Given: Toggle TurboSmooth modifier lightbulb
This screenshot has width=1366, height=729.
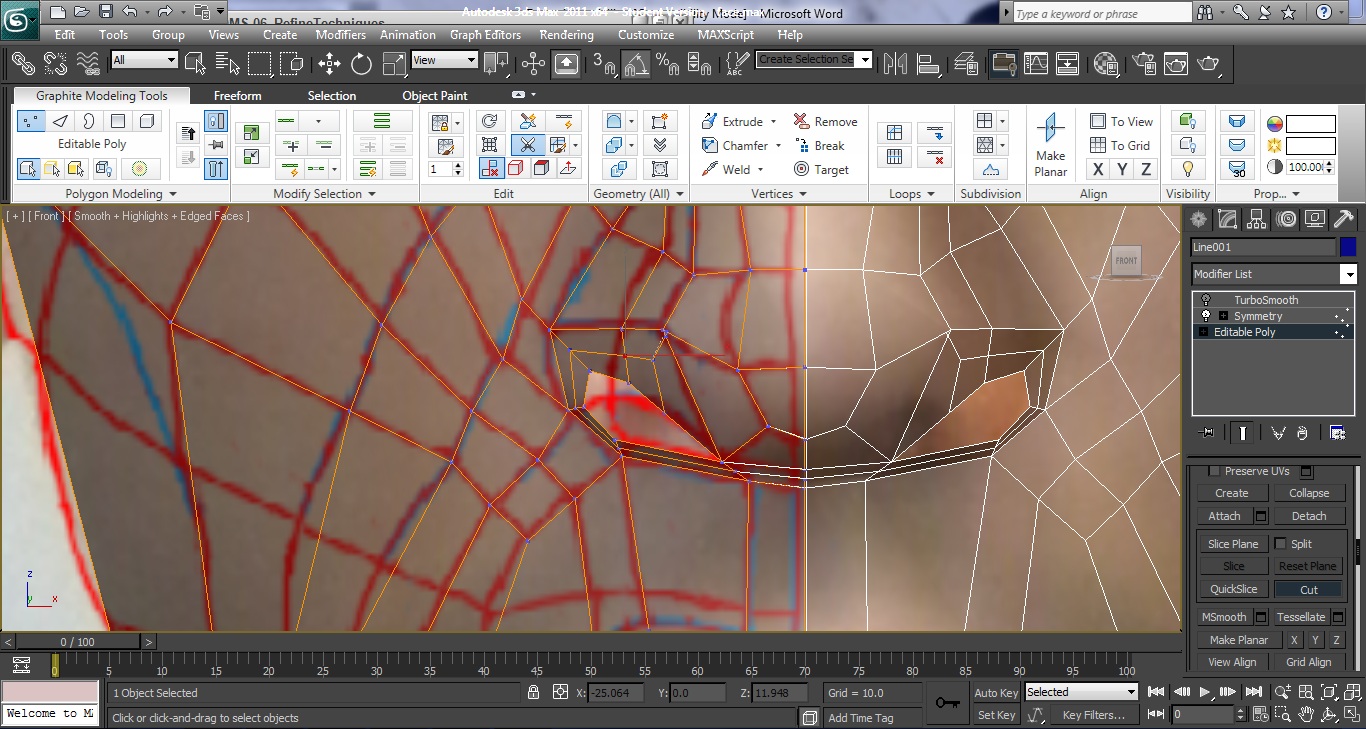Looking at the screenshot, I should pyautogui.click(x=1206, y=300).
